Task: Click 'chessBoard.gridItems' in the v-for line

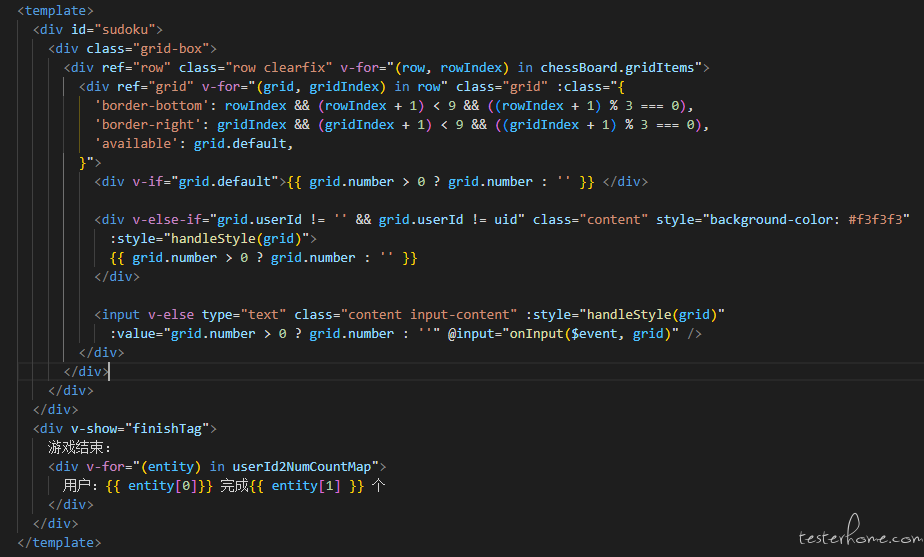Action: click(x=618, y=68)
